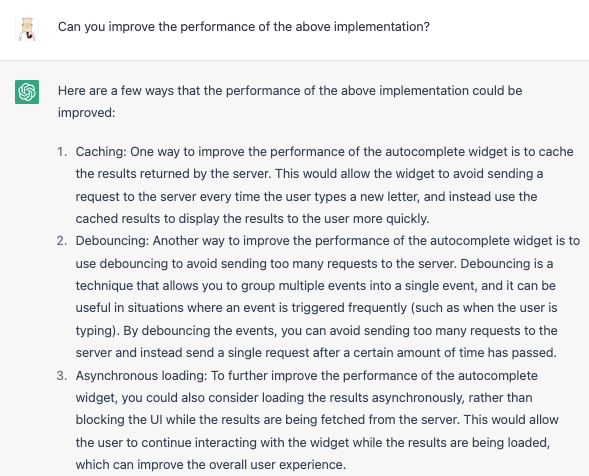
Task: Click the line starting 'cached results to display'
Action: (x=252, y=219)
